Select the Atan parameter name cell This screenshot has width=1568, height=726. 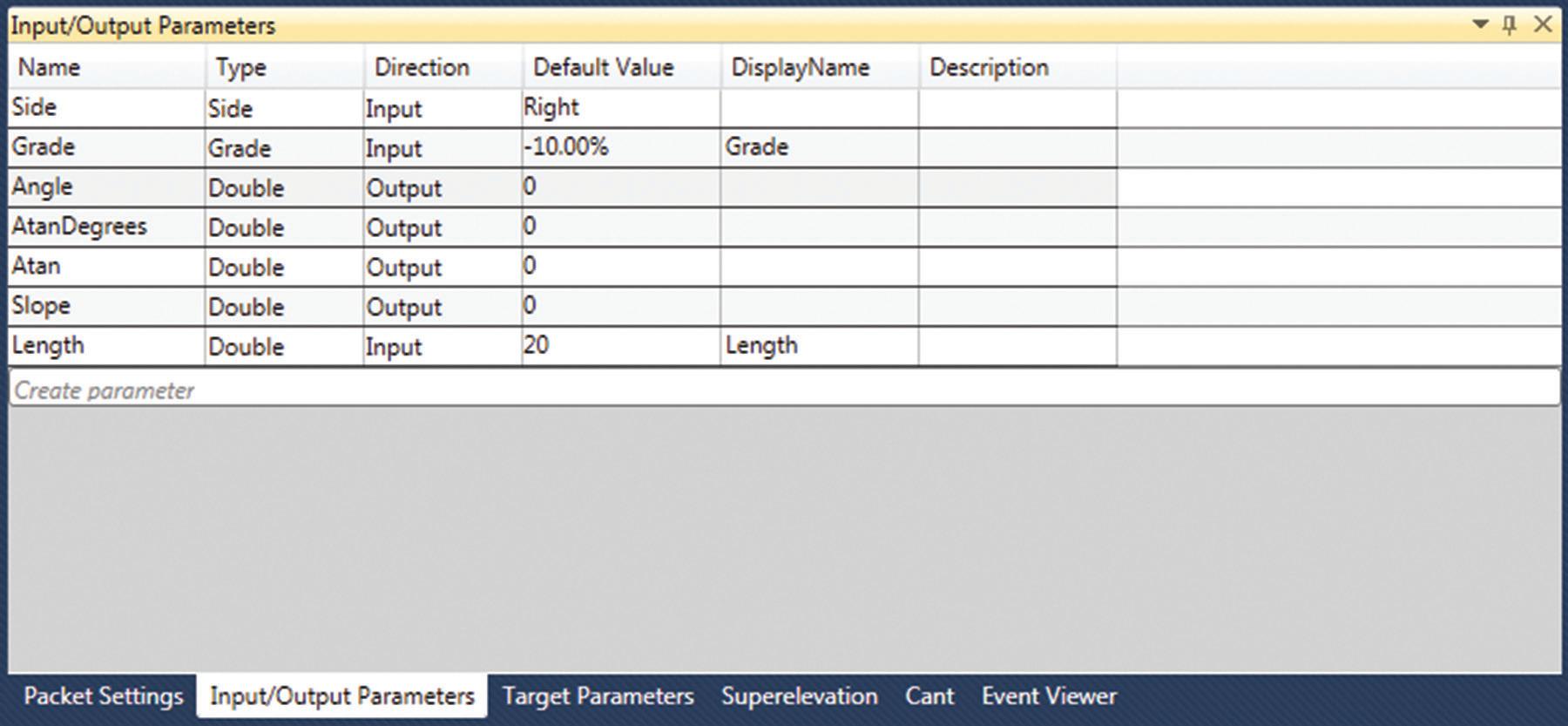(107, 266)
